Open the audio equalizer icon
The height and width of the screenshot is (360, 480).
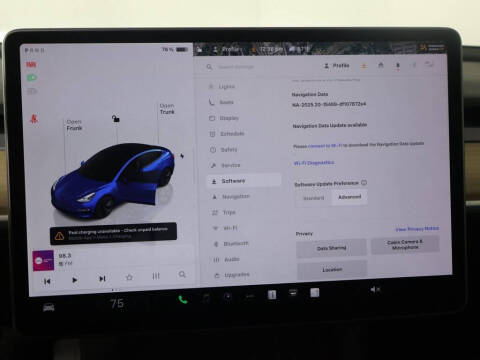point(156,276)
